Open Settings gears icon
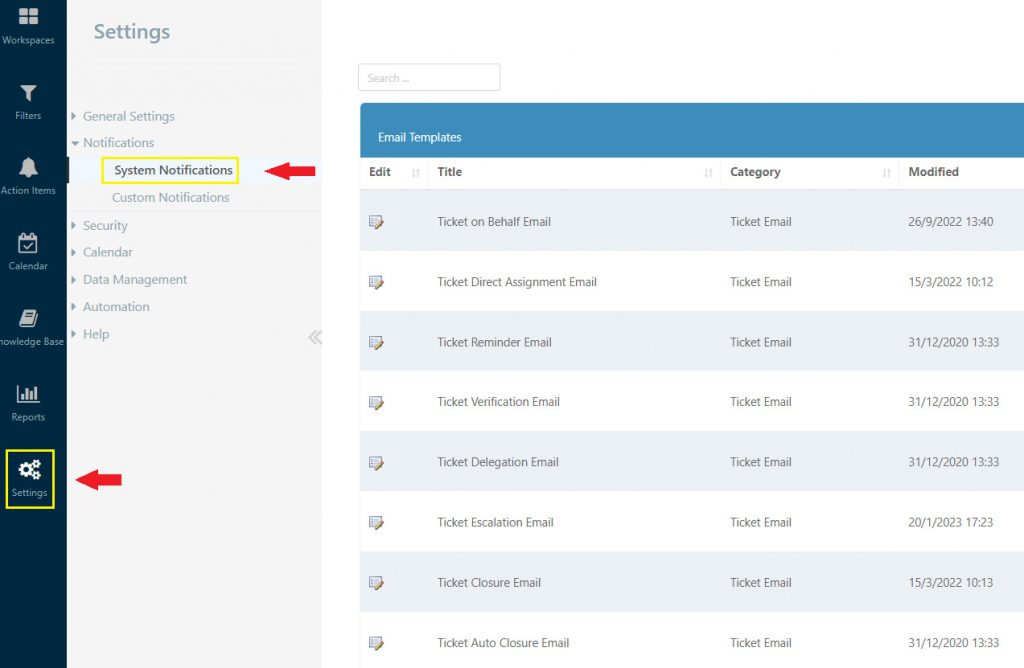This screenshot has width=1024, height=668. [29, 469]
